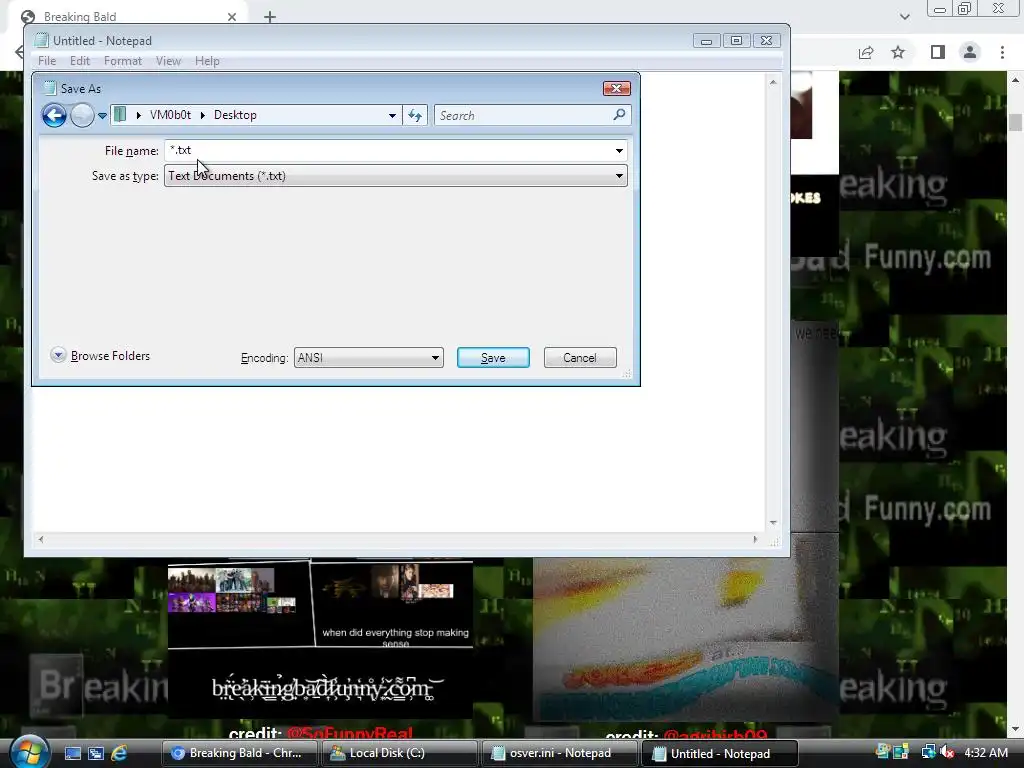1024x768 pixels.
Task: Click the taskbar clock 4:32 AM
Action: pyautogui.click(x=986, y=752)
